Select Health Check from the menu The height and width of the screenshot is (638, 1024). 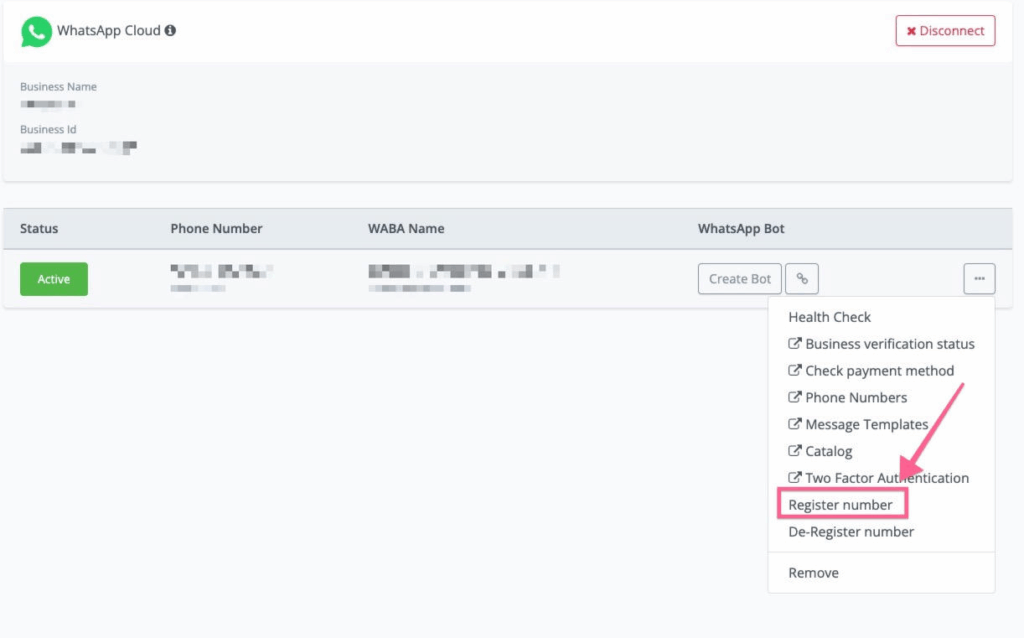point(829,317)
